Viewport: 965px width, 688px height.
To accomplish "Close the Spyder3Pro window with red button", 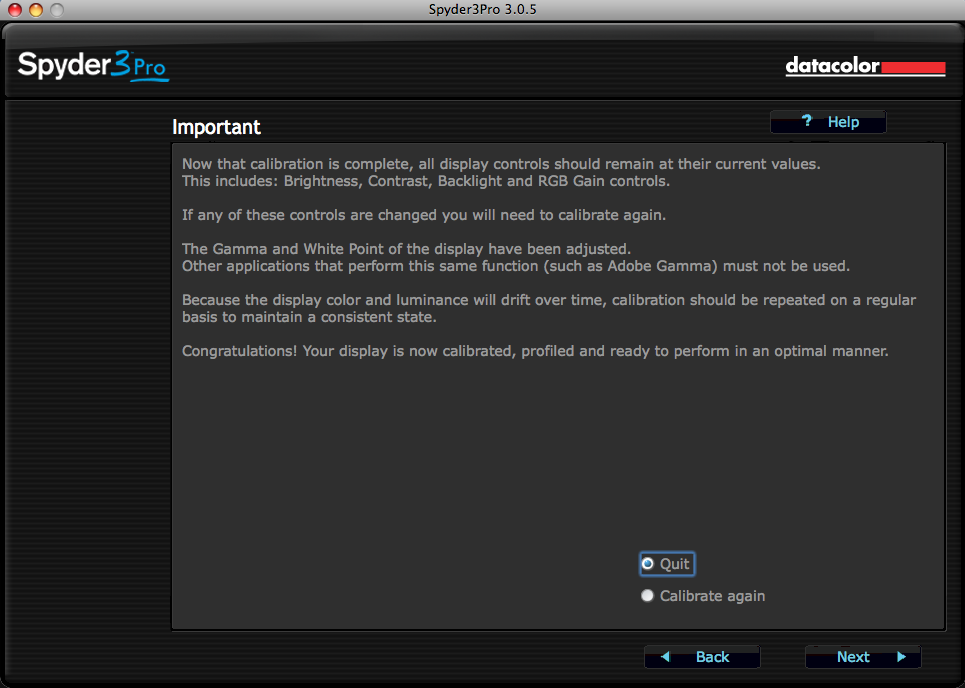I will coord(14,10).
